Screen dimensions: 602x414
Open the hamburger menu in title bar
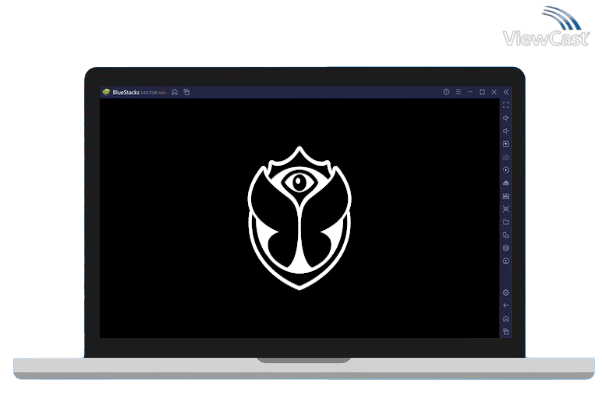[458, 92]
